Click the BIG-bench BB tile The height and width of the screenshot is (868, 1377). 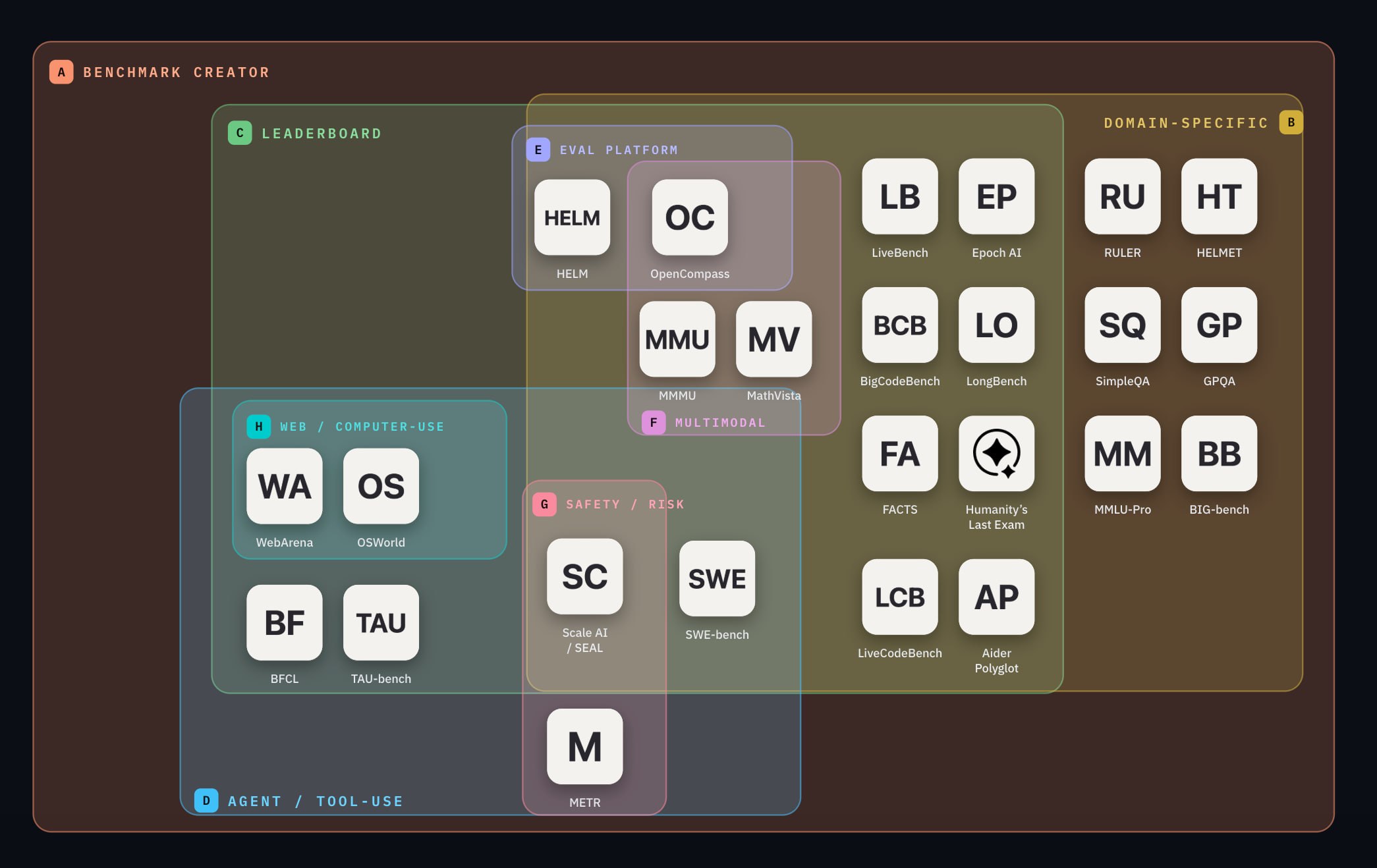tap(1219, 453)
